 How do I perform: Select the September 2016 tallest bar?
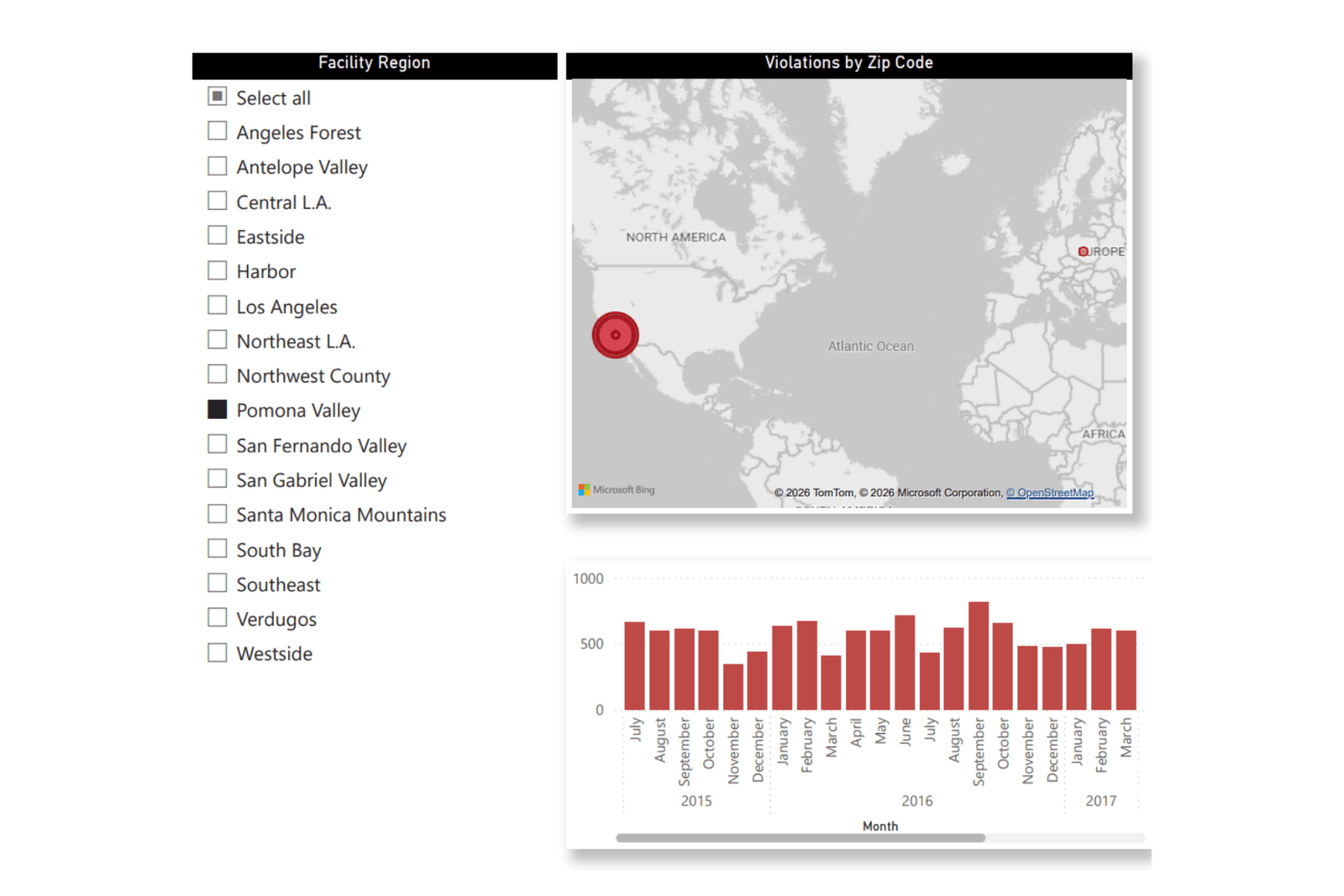click(x=978, y=656)
